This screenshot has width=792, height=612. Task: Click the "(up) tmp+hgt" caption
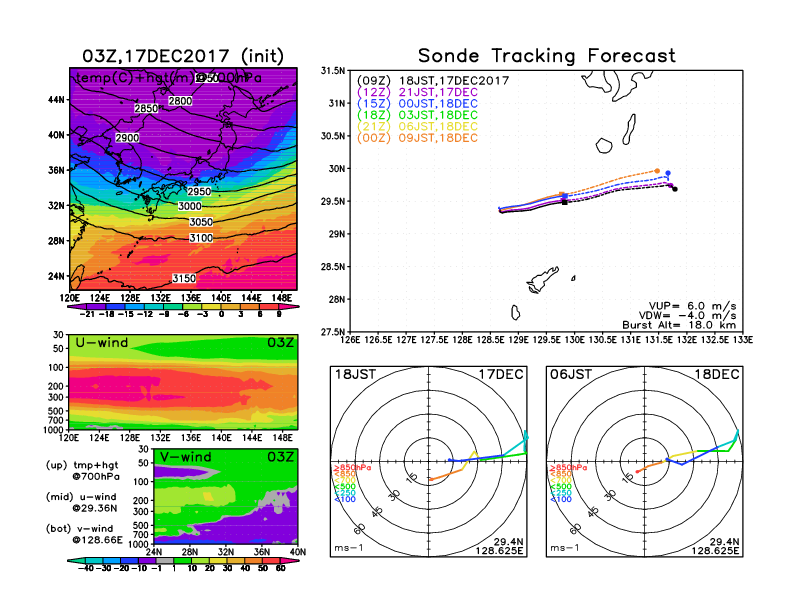coord(82,465)
